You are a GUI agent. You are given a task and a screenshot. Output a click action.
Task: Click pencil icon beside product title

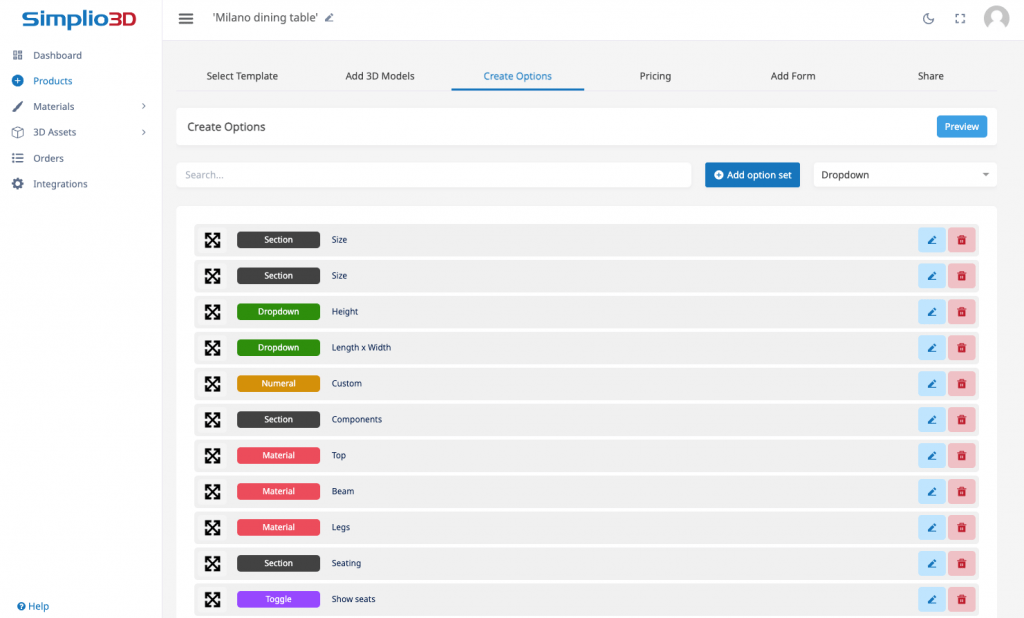(330, 18)
